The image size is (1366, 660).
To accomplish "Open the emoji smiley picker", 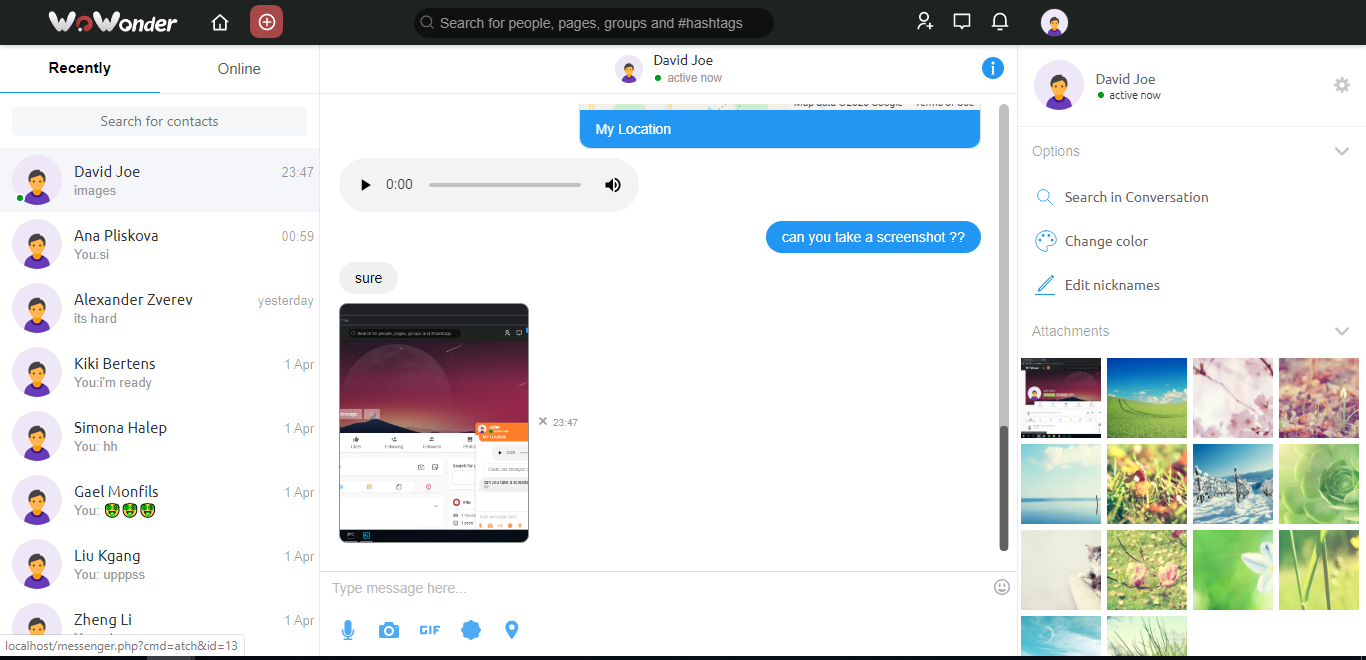I will 1002,587.
